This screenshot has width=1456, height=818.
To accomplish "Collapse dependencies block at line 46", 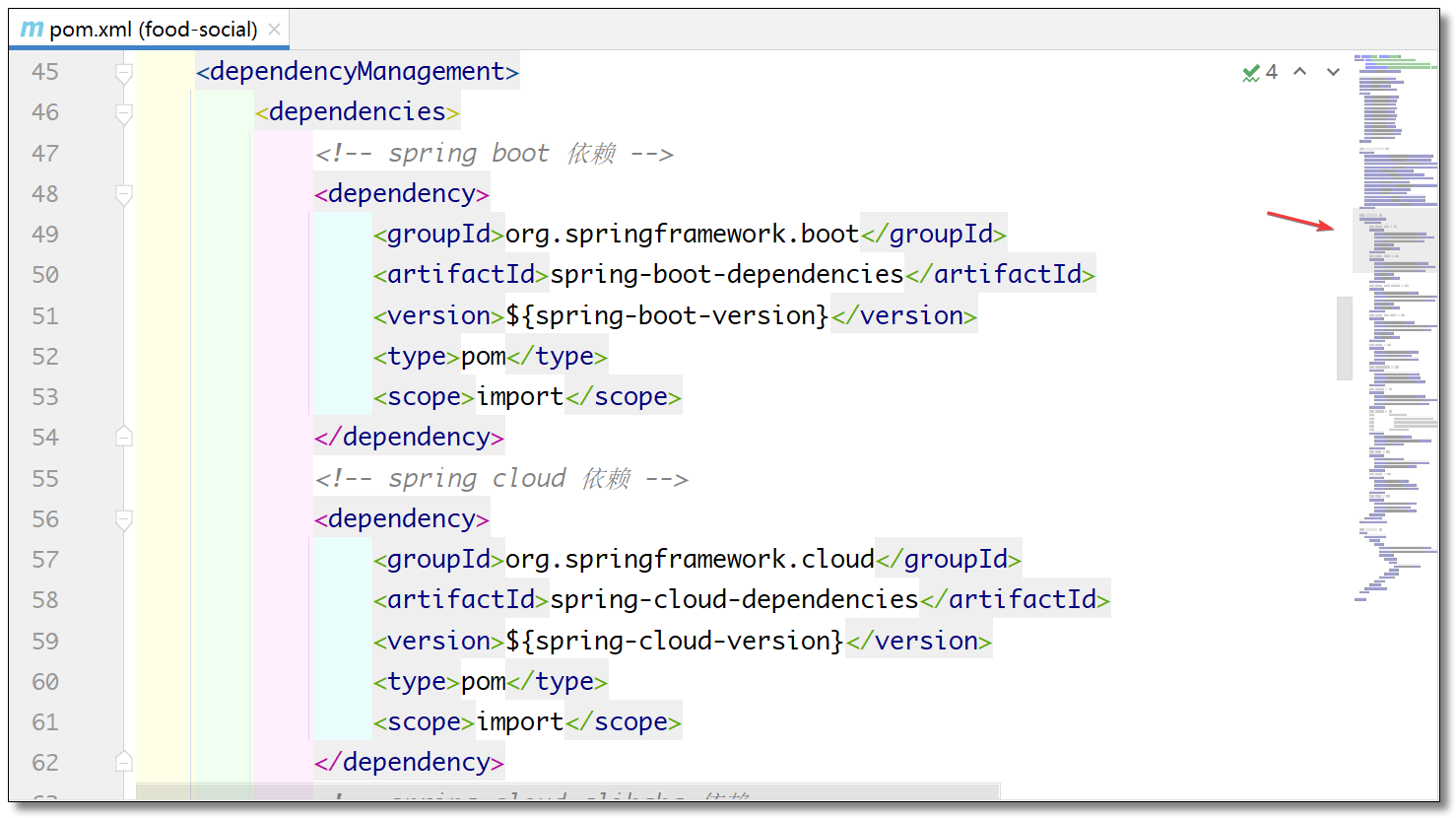I will pyautogui.click(x=124, y=112).
